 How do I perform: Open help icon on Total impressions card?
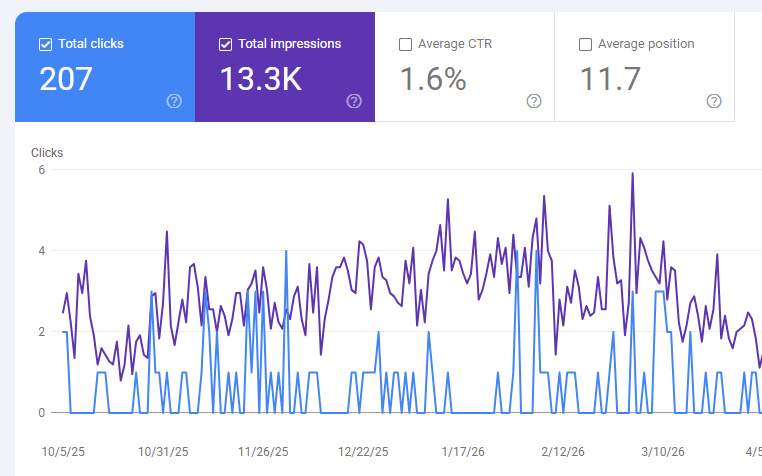(x=354, y=101)
